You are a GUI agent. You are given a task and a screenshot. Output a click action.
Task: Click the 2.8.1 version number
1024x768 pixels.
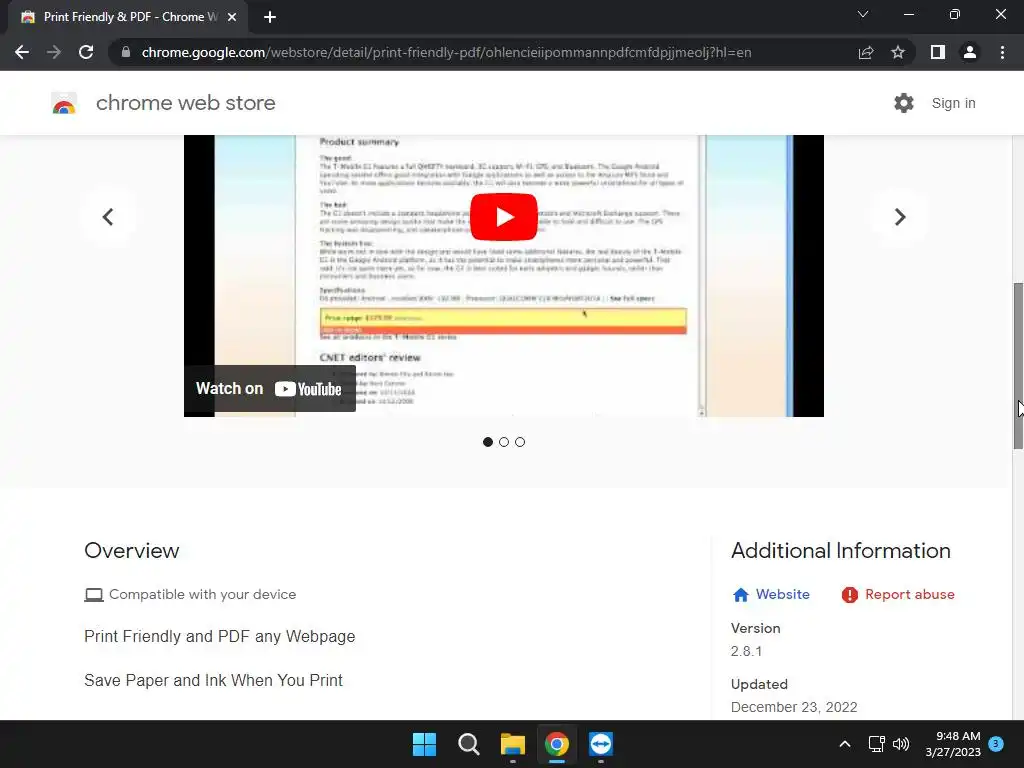point(746,651)
